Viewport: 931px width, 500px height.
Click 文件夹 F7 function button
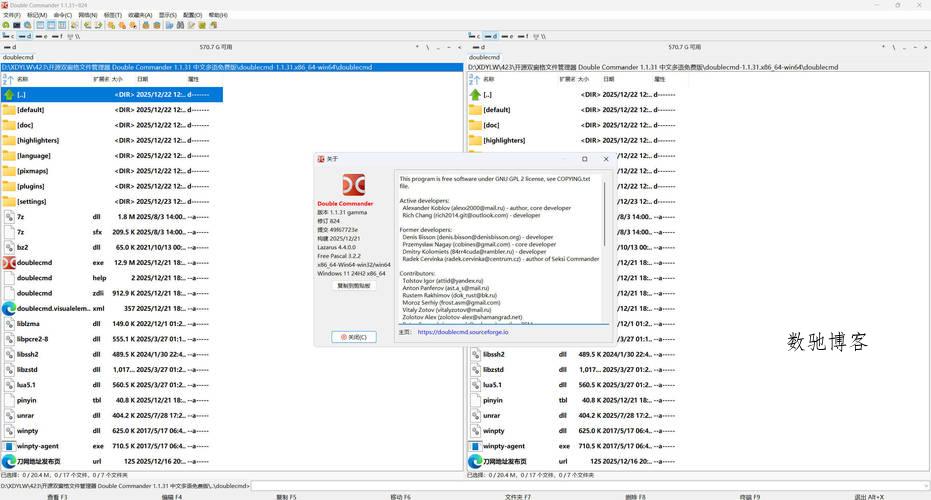coord(518,496)
